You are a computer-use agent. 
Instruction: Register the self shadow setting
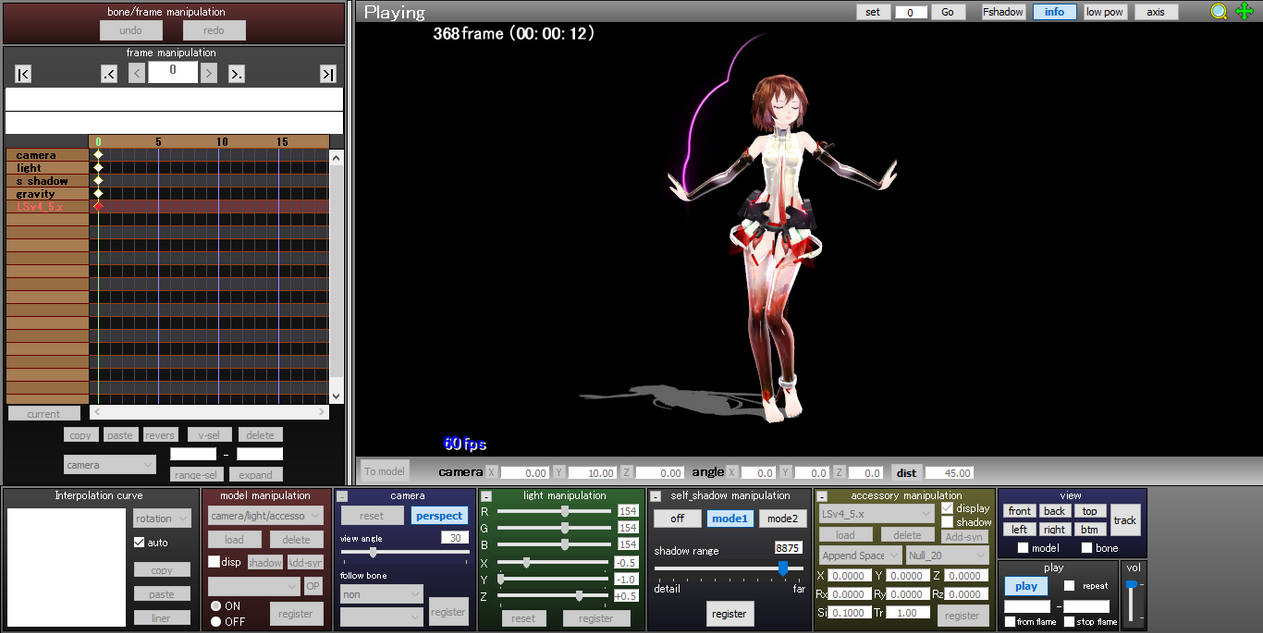(x=729, y=614)
